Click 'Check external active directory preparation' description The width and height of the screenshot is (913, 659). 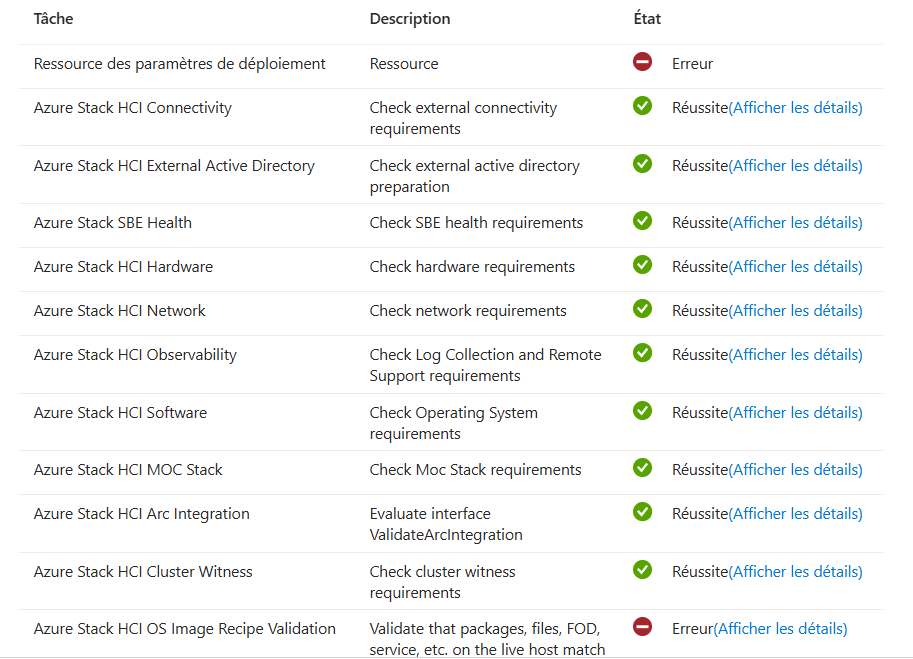tap(475, 176)
